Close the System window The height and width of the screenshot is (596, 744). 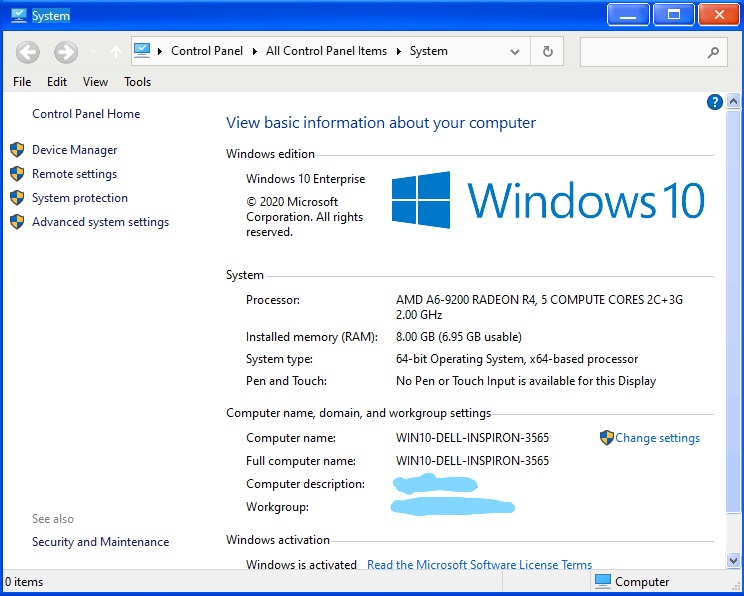[x=719, y=15]
